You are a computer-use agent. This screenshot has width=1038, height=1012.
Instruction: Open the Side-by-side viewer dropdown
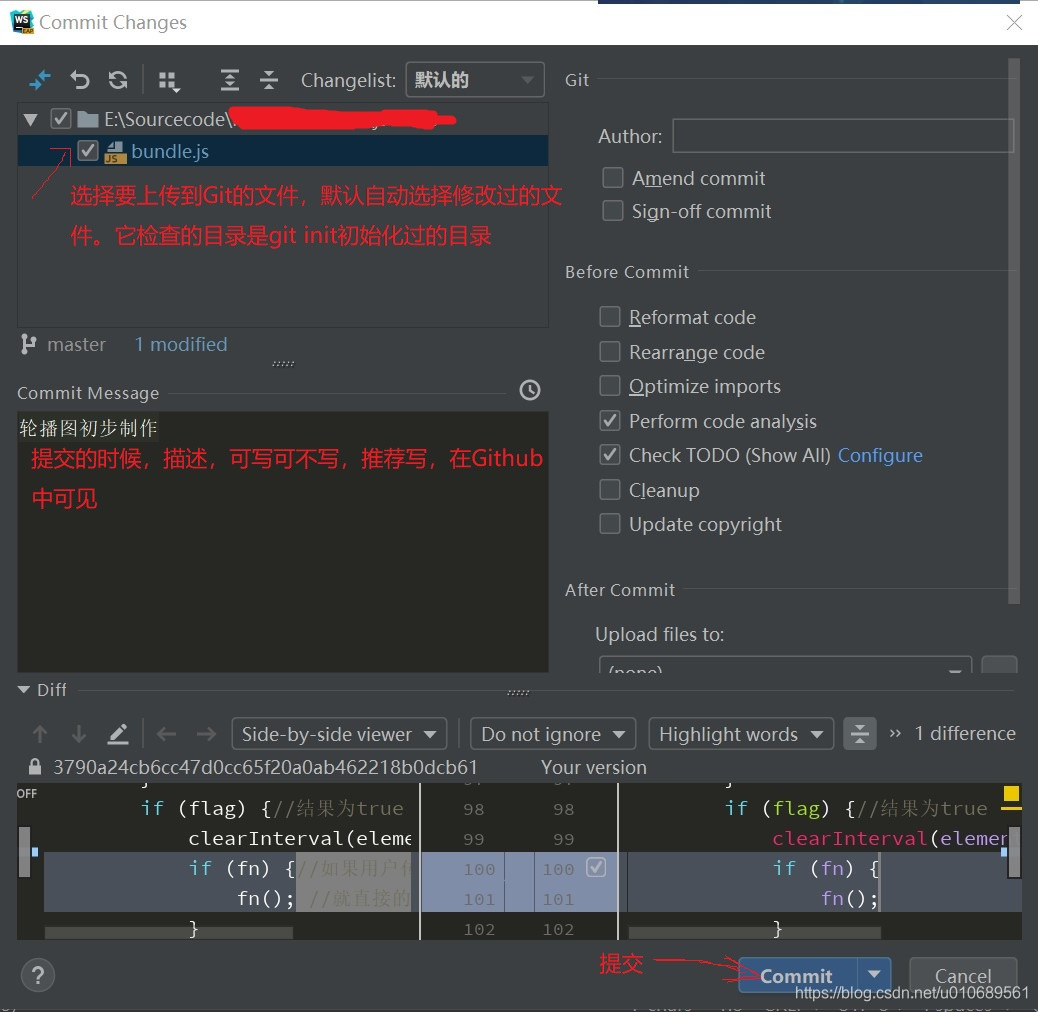pos(339,734)
